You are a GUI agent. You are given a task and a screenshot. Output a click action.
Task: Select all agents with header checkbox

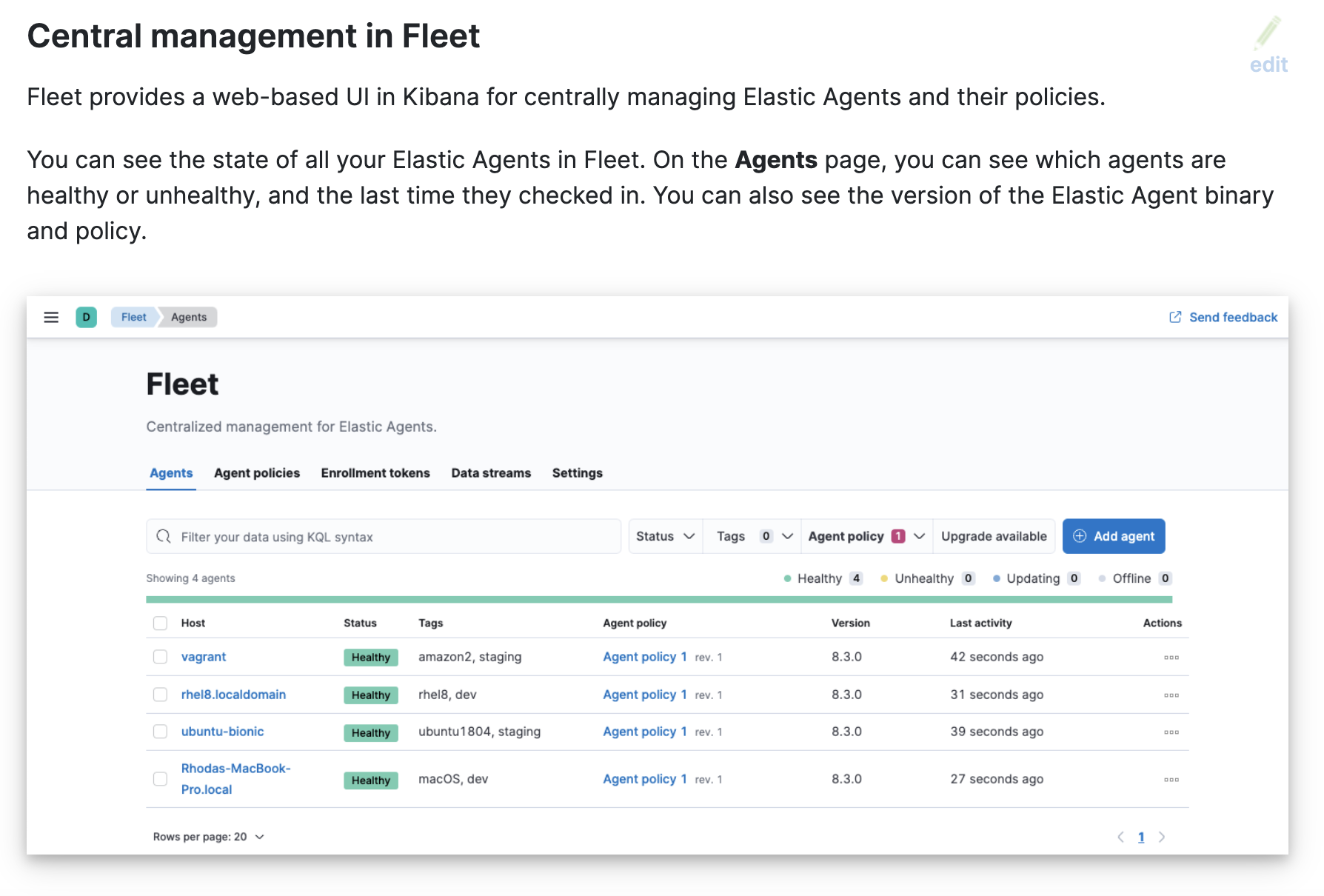pos(160,623)
